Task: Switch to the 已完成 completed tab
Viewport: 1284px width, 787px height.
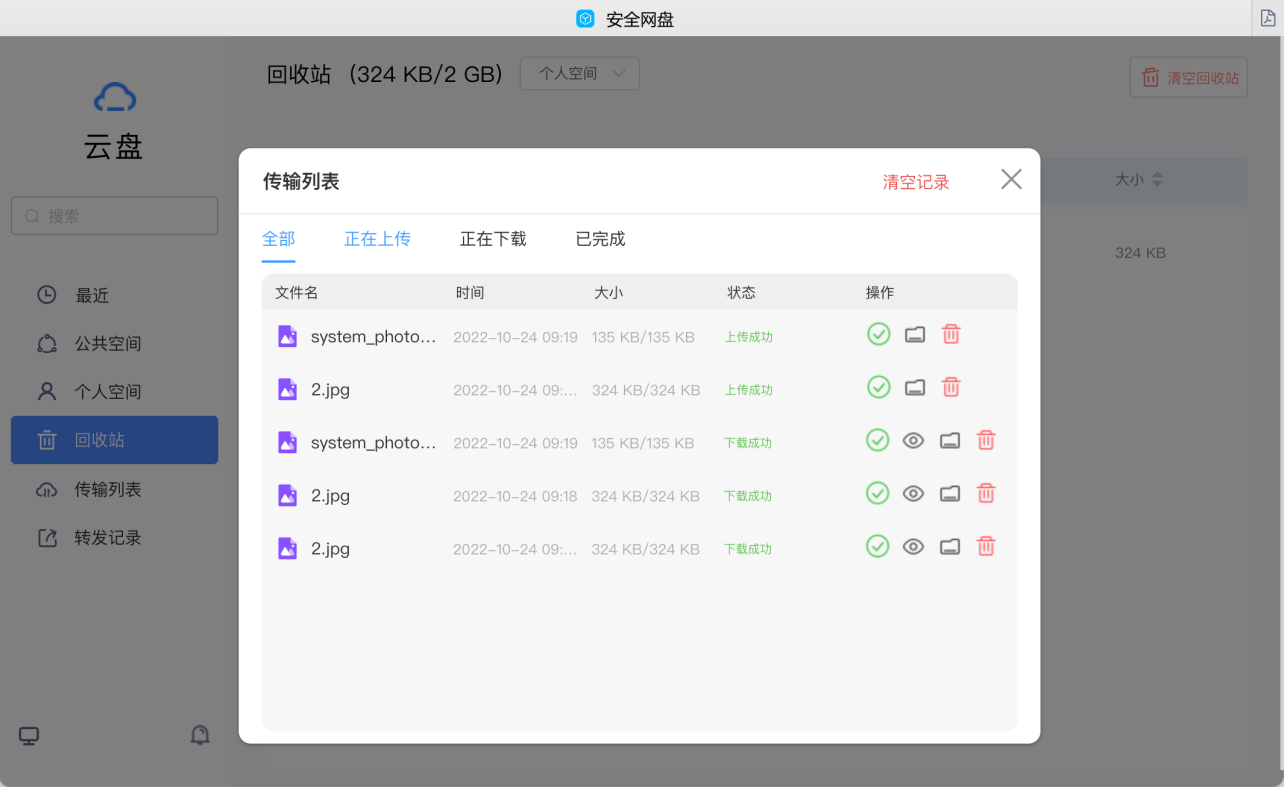Action: [599, 239]
